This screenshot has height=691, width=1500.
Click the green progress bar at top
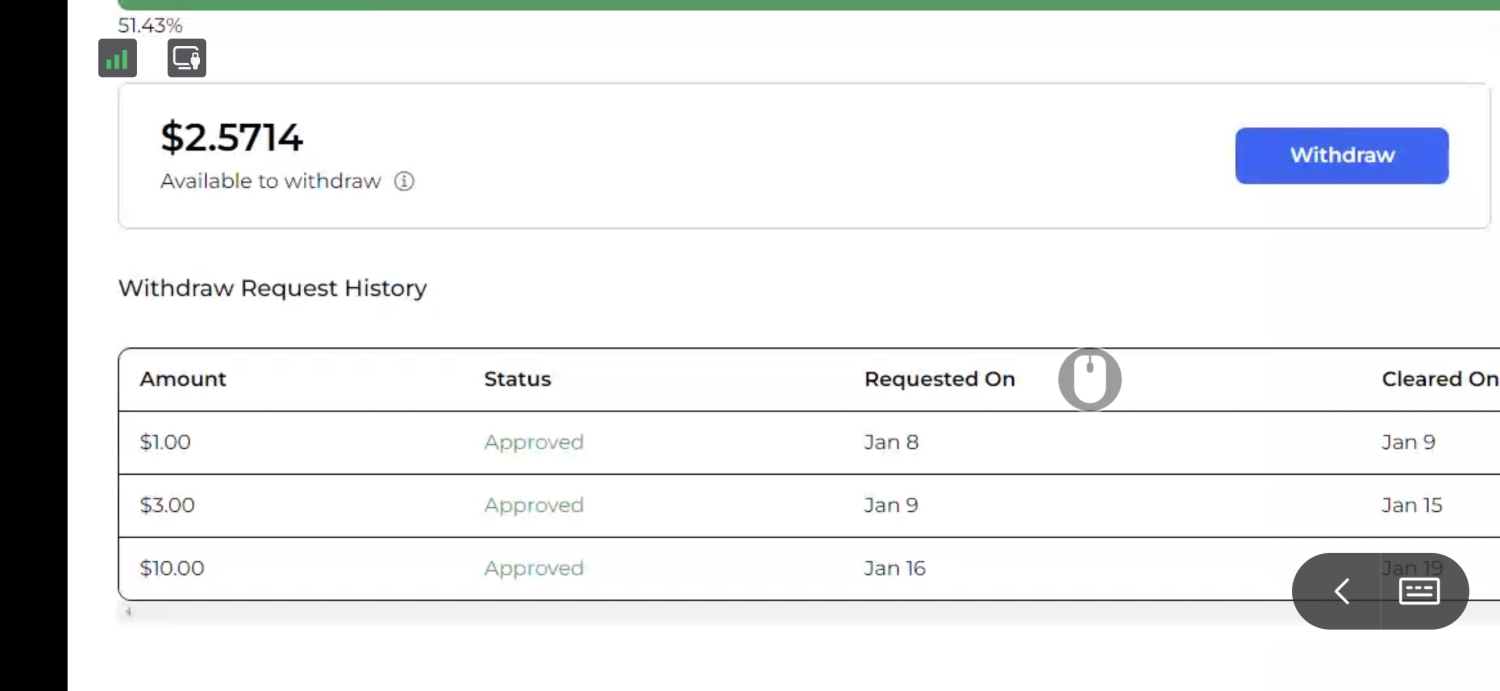coord(800,4)
